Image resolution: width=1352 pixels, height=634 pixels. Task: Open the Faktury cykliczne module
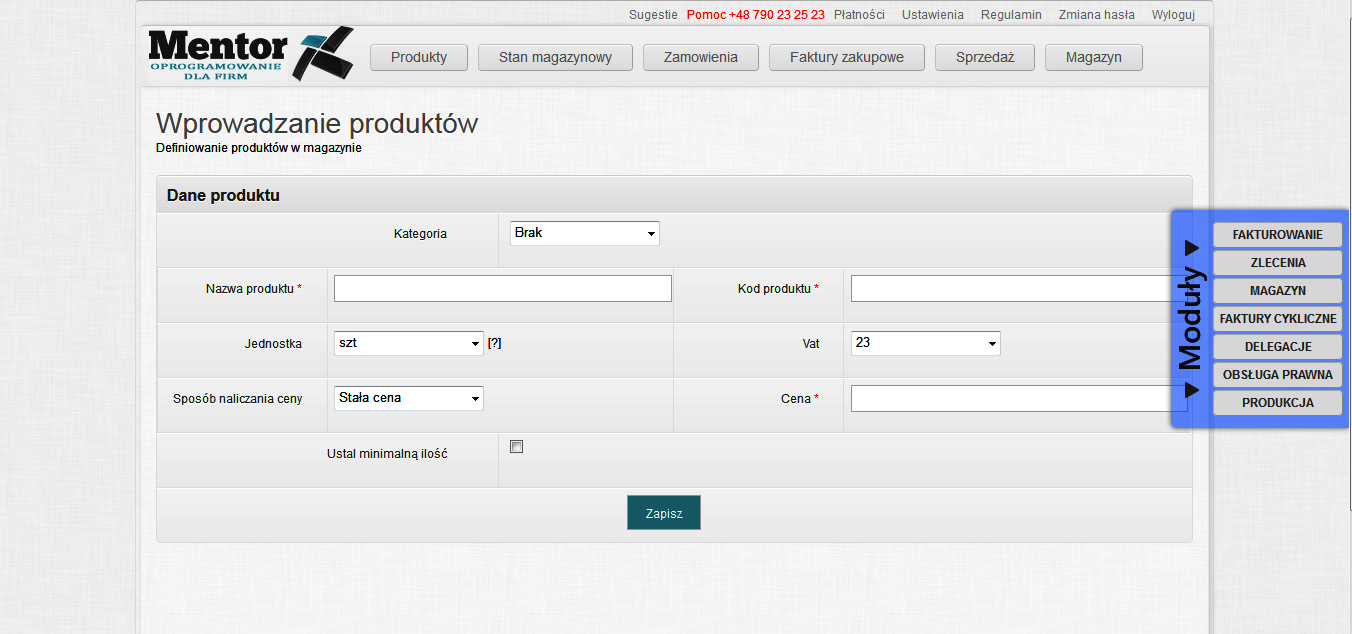[1277, 319]
